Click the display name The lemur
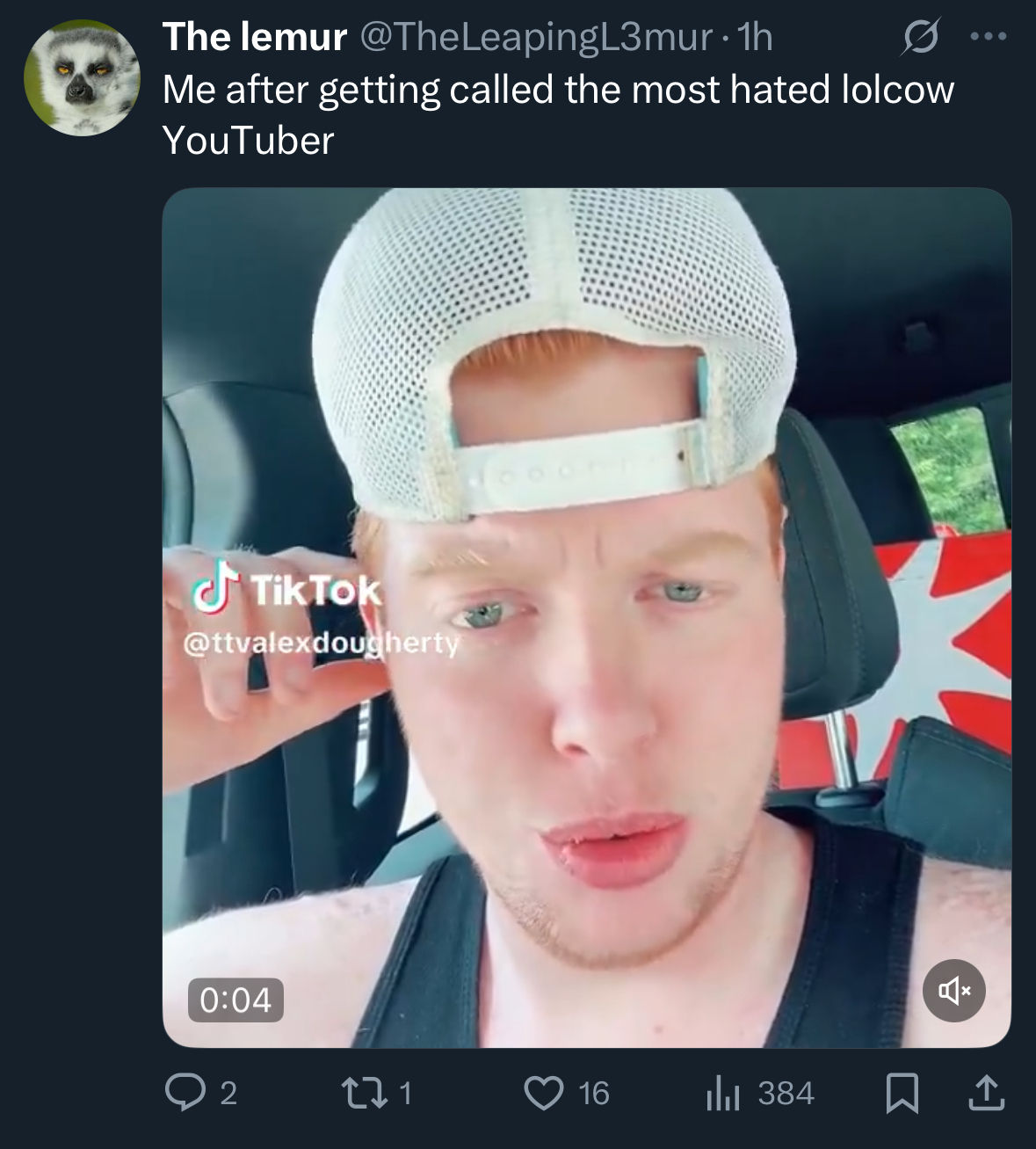The width and height of the screenshot is (1036, 1149). tap(255, 37)
